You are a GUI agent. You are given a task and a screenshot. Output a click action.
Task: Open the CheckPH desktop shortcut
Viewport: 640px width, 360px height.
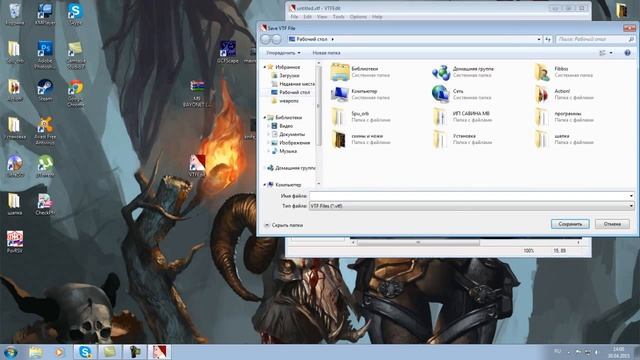click(45, 204)
